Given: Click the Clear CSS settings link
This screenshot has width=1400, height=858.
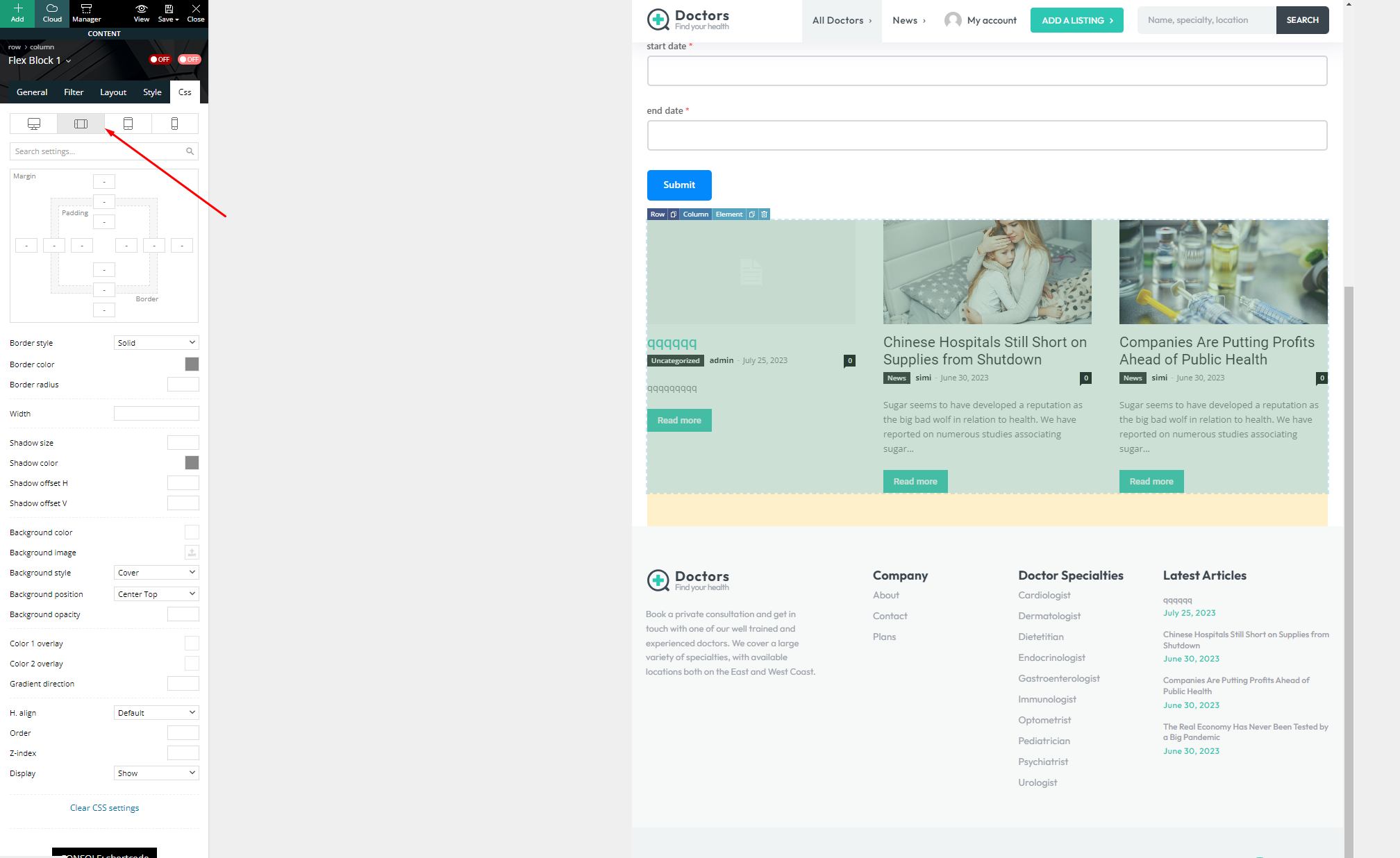Looking at the screenshot, I should click(104, 808).
